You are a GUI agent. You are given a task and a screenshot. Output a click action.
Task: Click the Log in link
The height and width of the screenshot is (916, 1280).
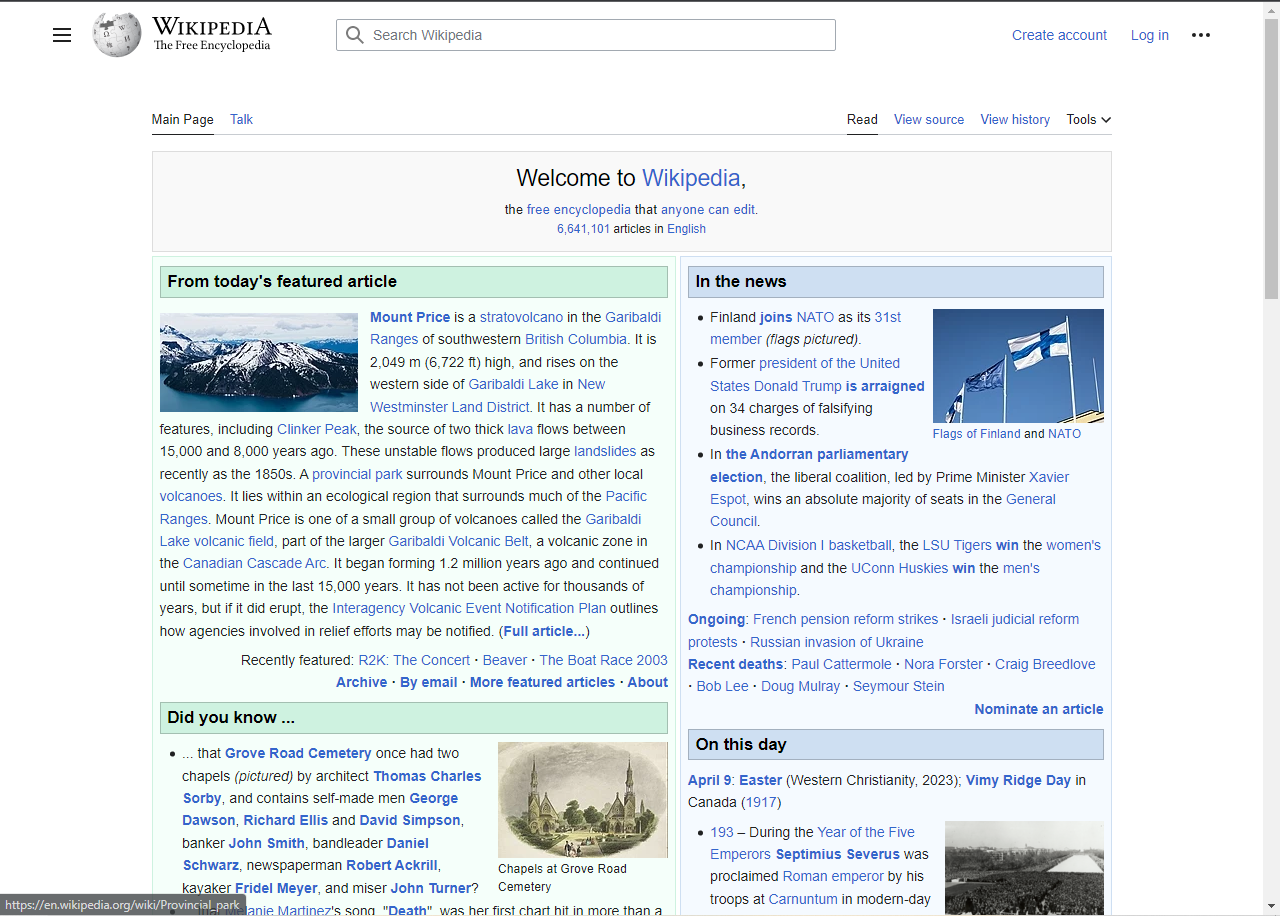(x=1150, y=35)
